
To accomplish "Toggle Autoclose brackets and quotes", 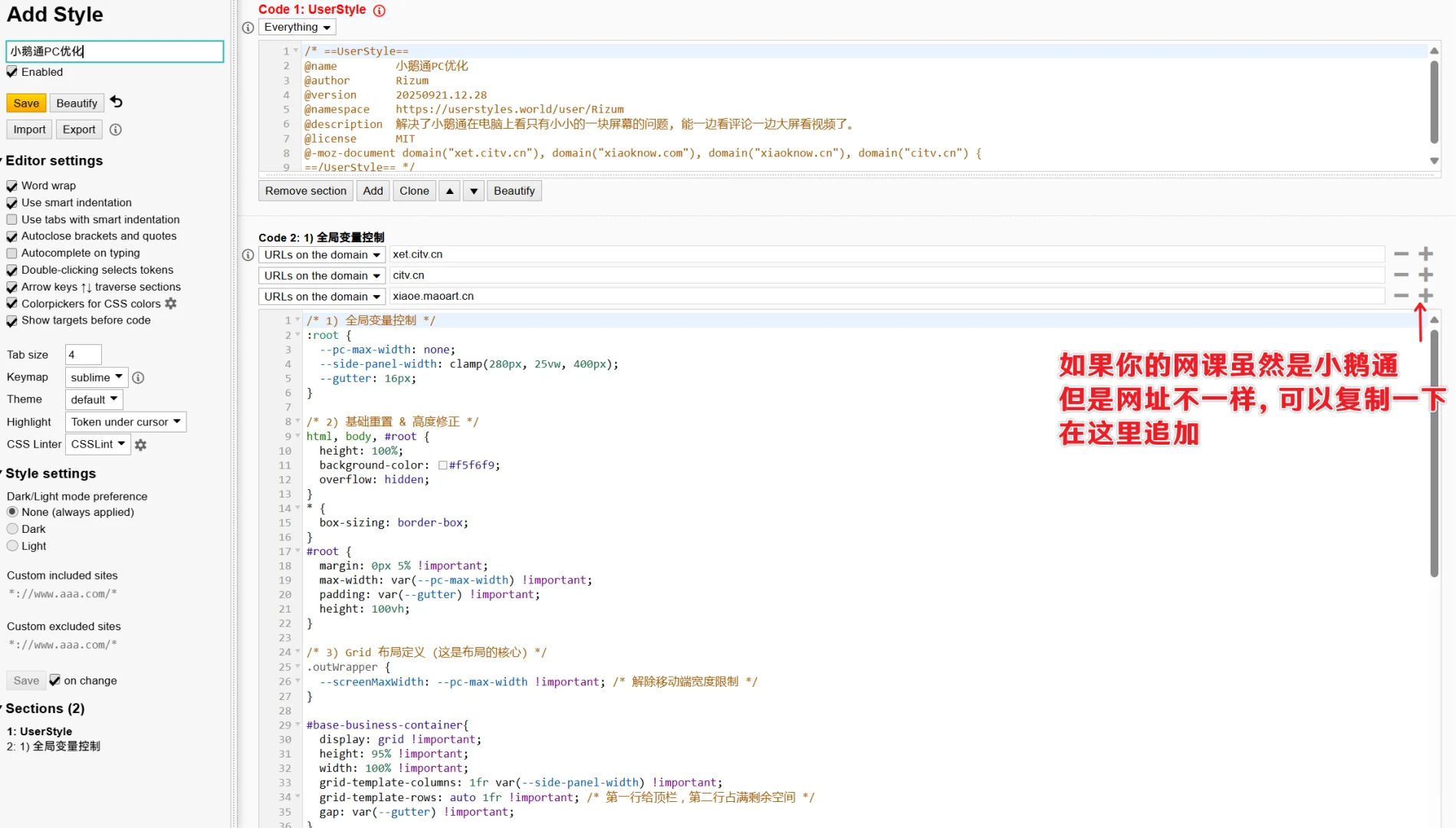I will click(12, 236).
